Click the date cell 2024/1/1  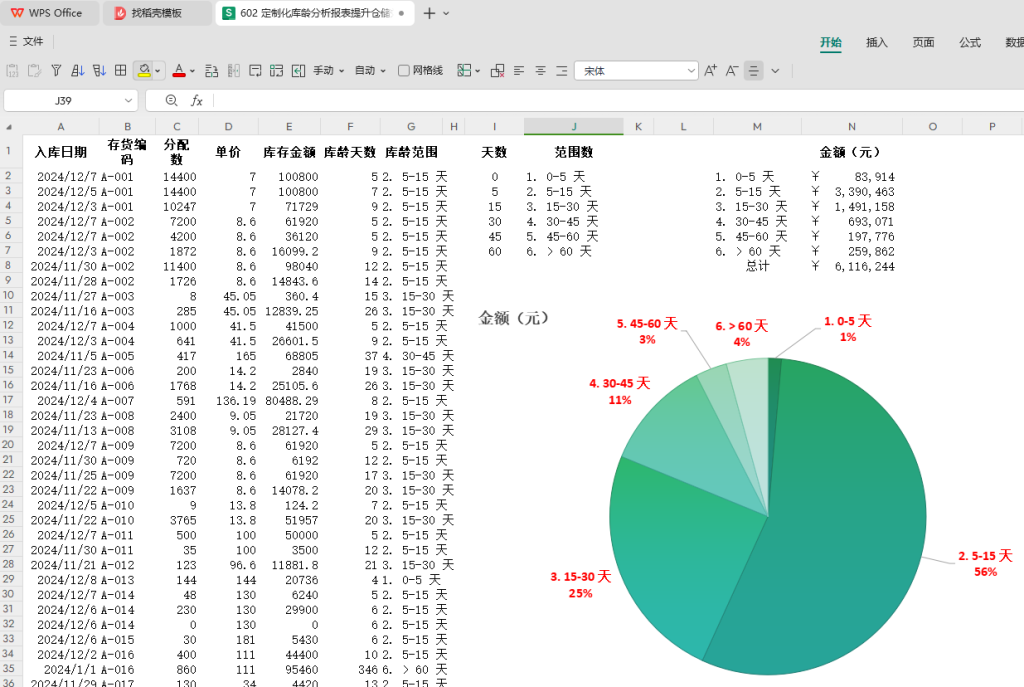click(61, 669)
